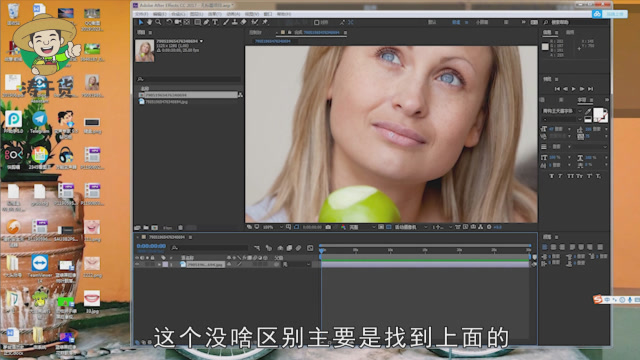Viewport: 640px width, 360px height.
Task: Select the Zoom magnifier tool
Action: tap(158, 22)
